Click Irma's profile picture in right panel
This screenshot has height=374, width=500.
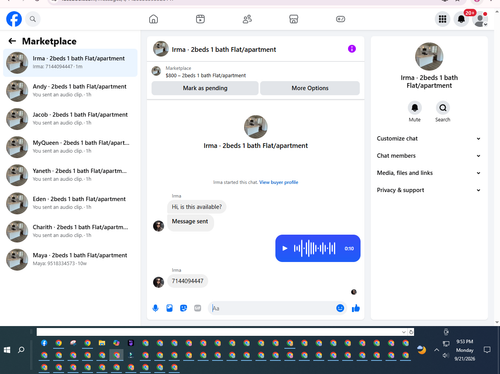click(x=429, y=56)
